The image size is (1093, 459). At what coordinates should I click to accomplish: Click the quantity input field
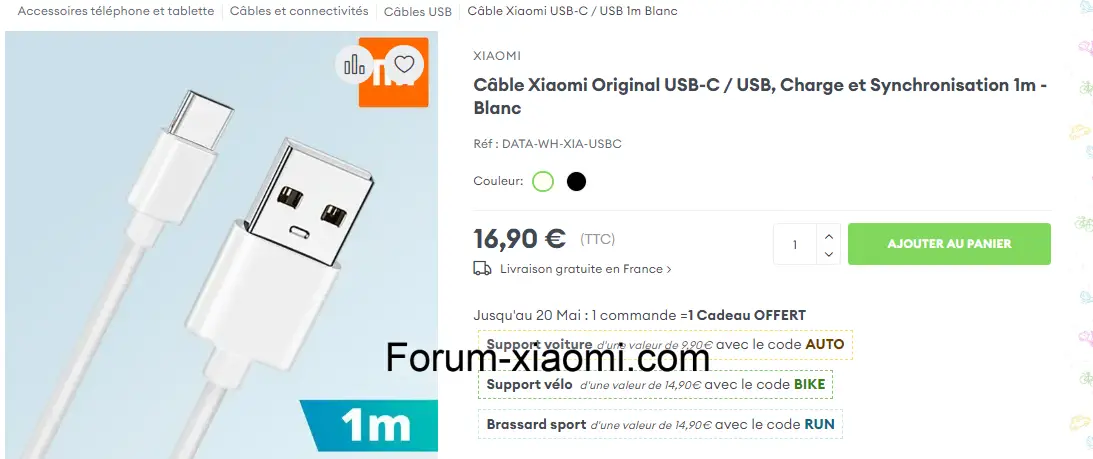795,244
